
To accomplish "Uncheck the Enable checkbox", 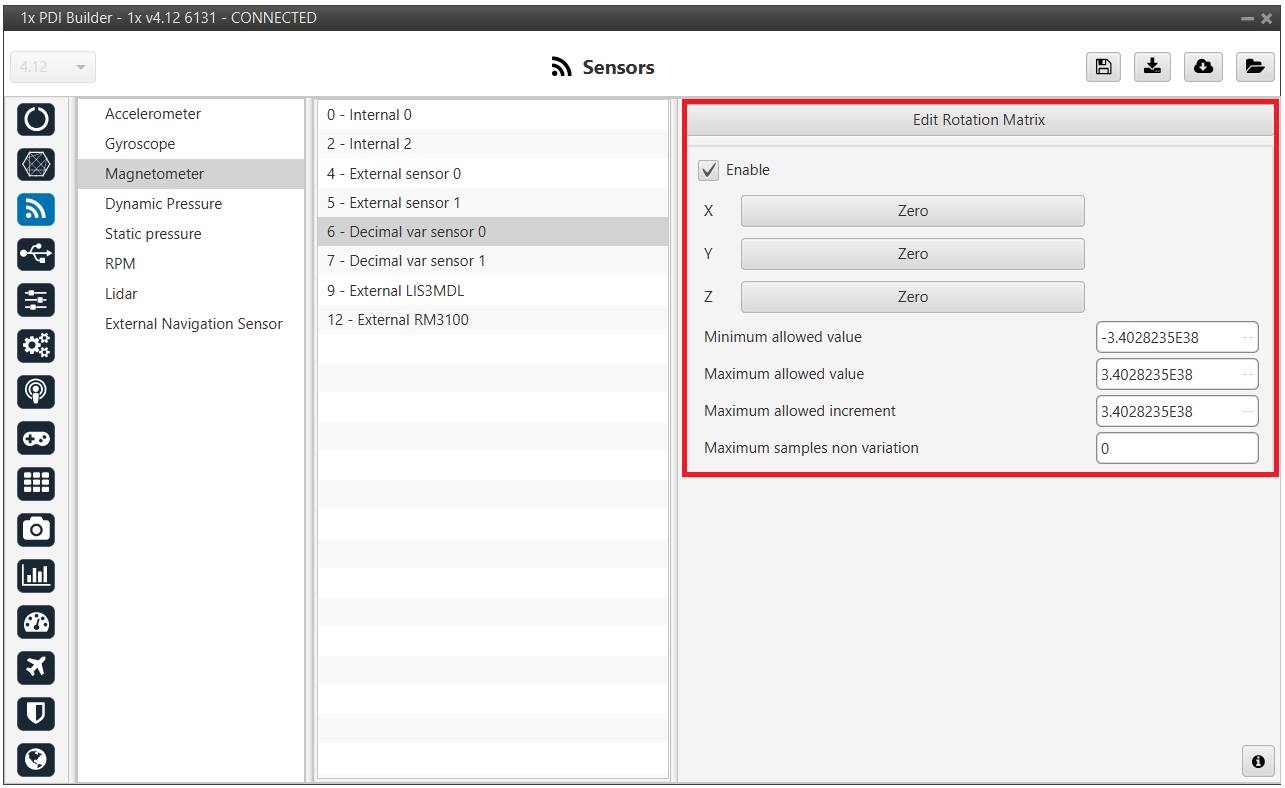I will click(x=709, y=170).
